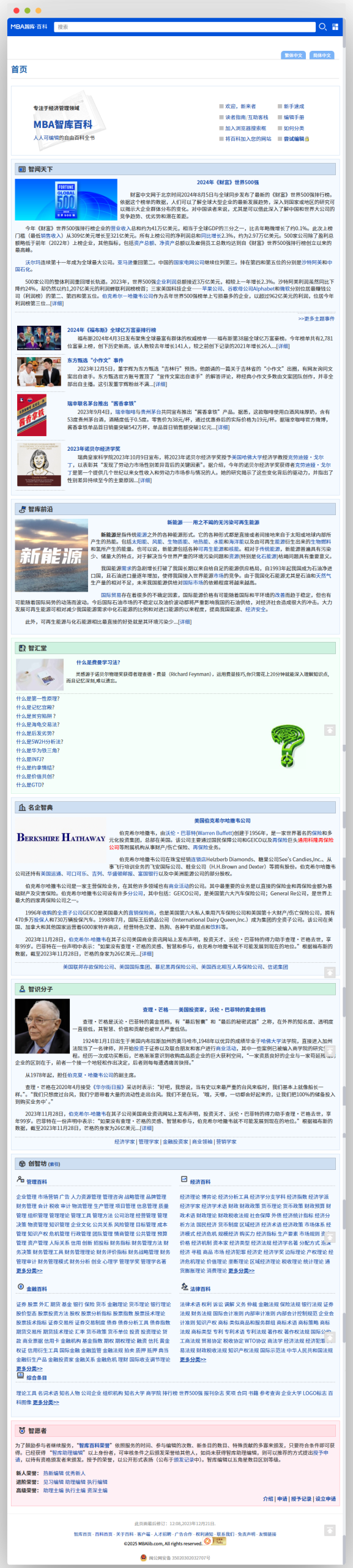
Task: Click the magnifier search icon in header
Action: click(x=322, y=27)
